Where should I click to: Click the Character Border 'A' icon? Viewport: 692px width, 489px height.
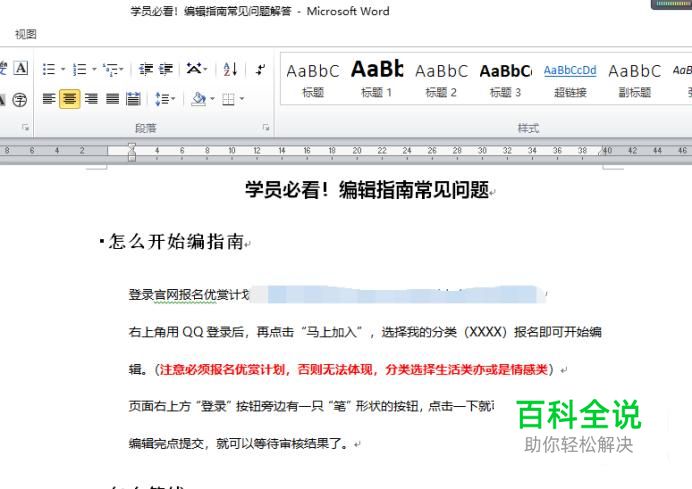[x=21, y=68]
